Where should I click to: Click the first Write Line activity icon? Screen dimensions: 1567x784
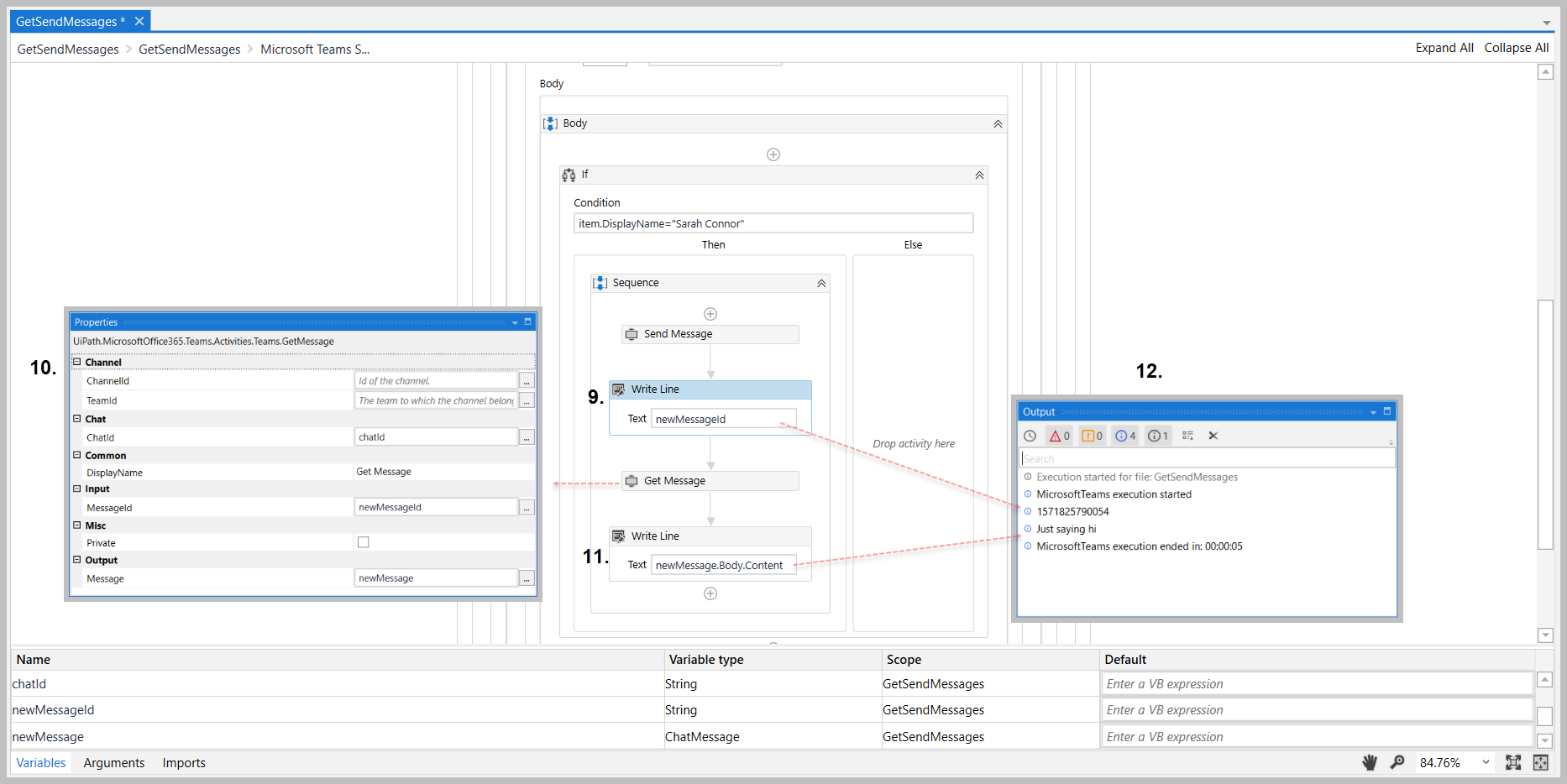tap(619, 389)
